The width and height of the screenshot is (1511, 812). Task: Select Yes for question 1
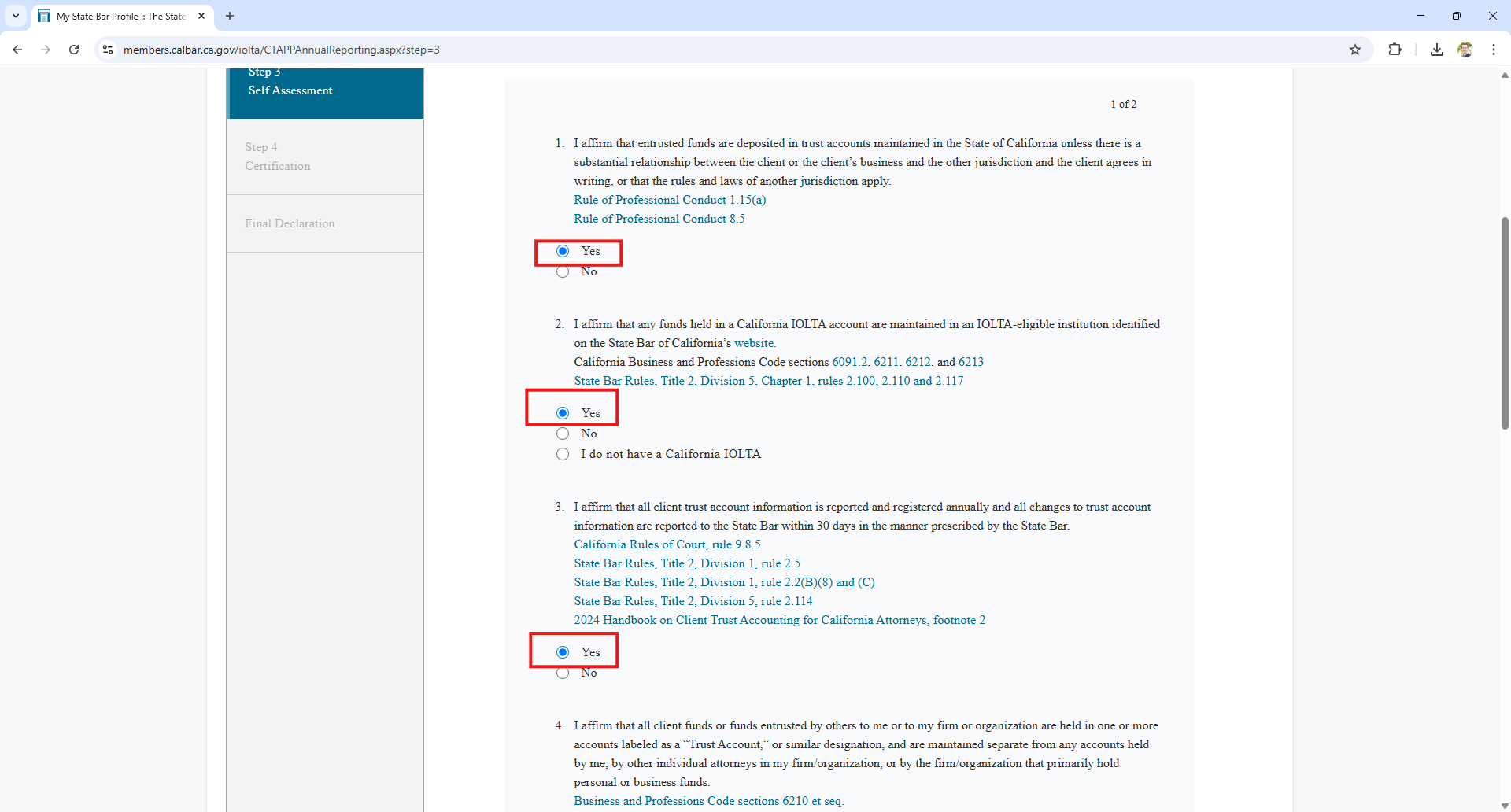[x=563, y=251]
